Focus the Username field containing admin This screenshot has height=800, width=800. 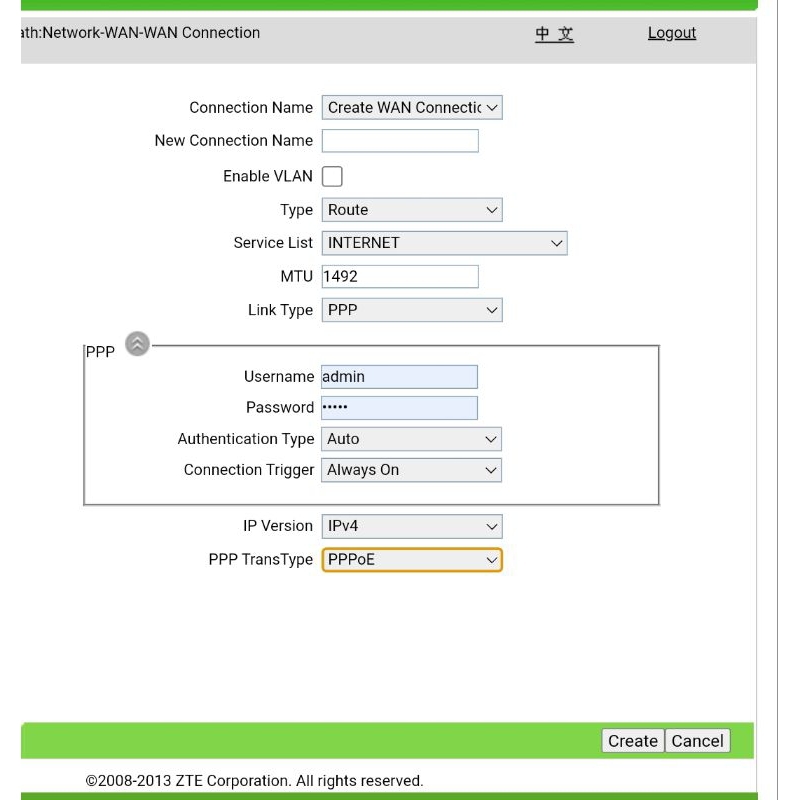(400, 377)
